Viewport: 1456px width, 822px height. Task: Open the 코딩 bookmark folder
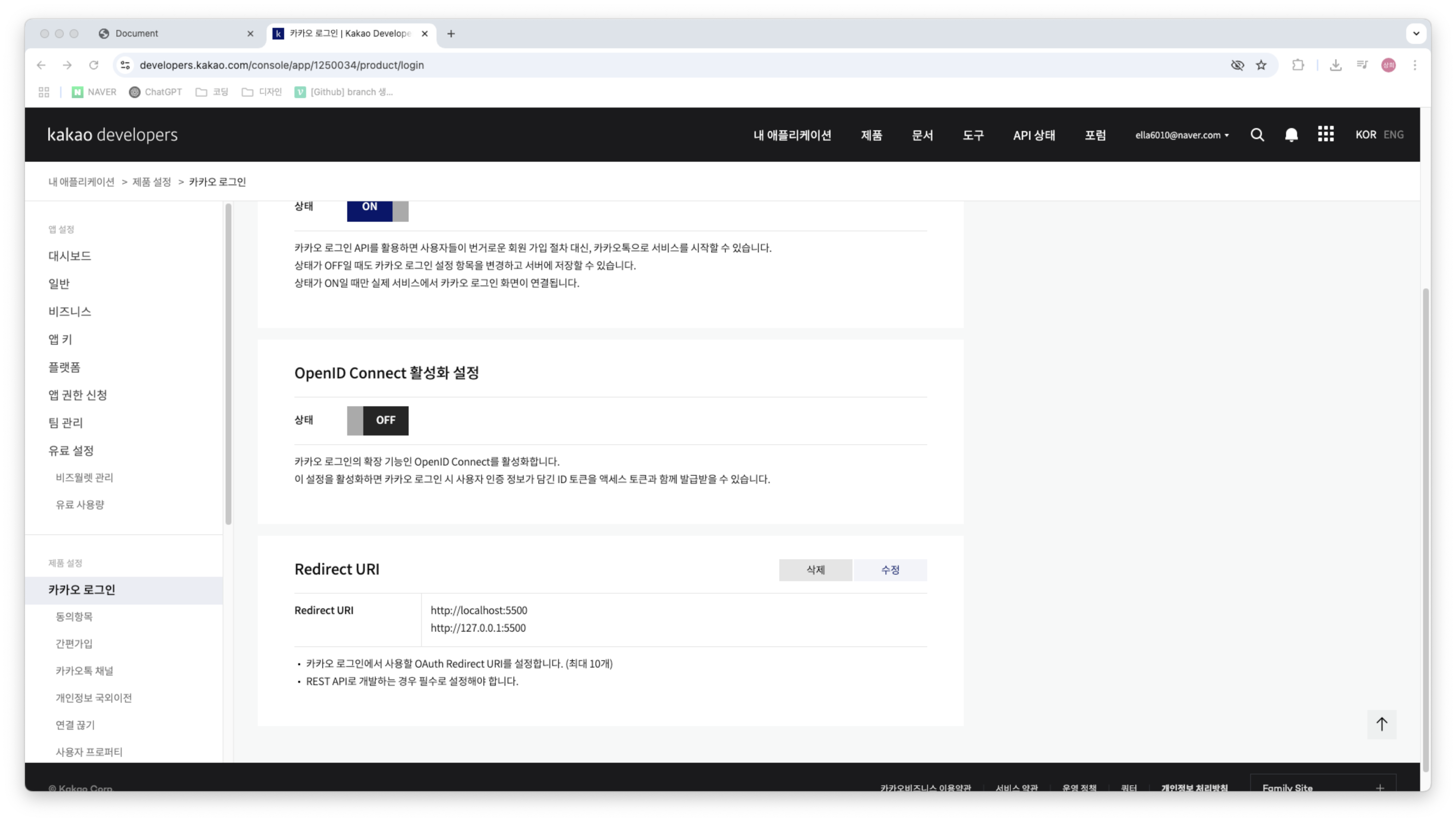pyautogui.click(x=212, y=92)
